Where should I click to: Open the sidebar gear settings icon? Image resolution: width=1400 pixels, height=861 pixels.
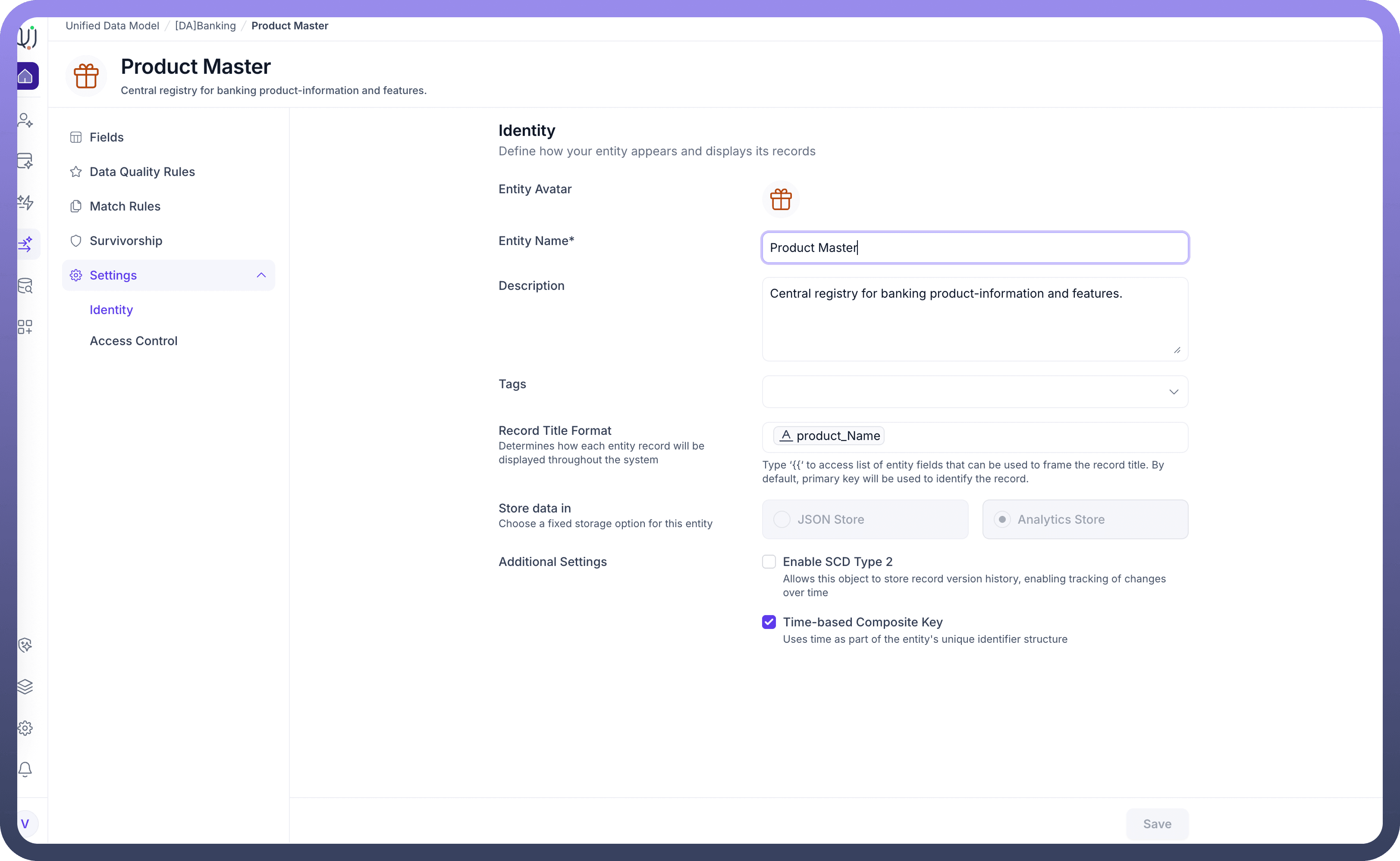(x=25, y=728)
